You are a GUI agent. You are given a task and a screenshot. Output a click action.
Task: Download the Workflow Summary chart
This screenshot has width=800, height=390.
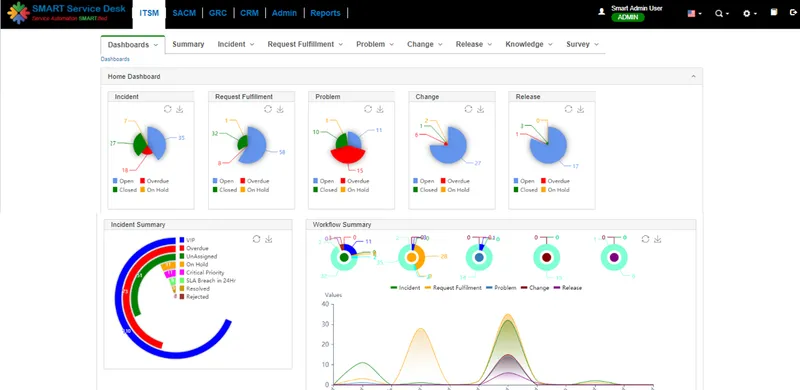point(658,239)
